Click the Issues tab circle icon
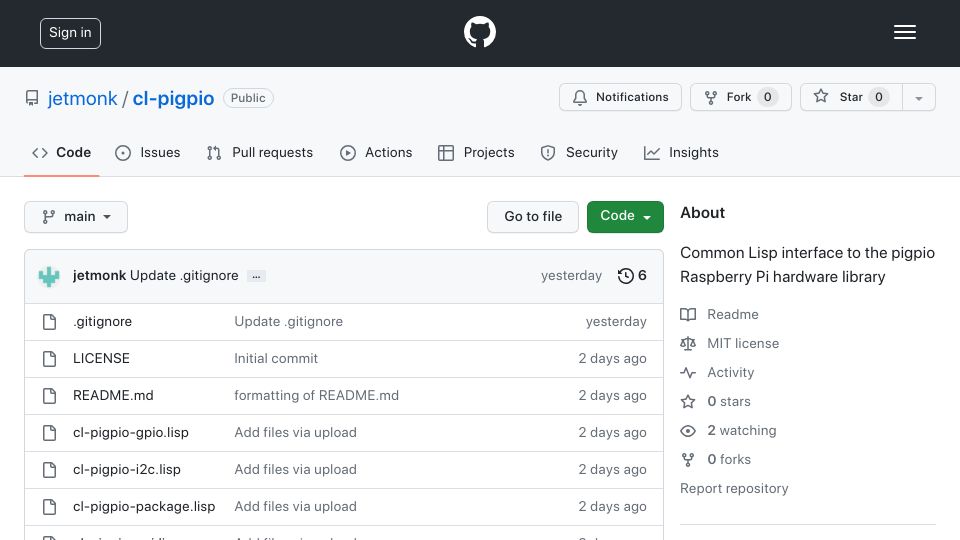 click(123, 153)
